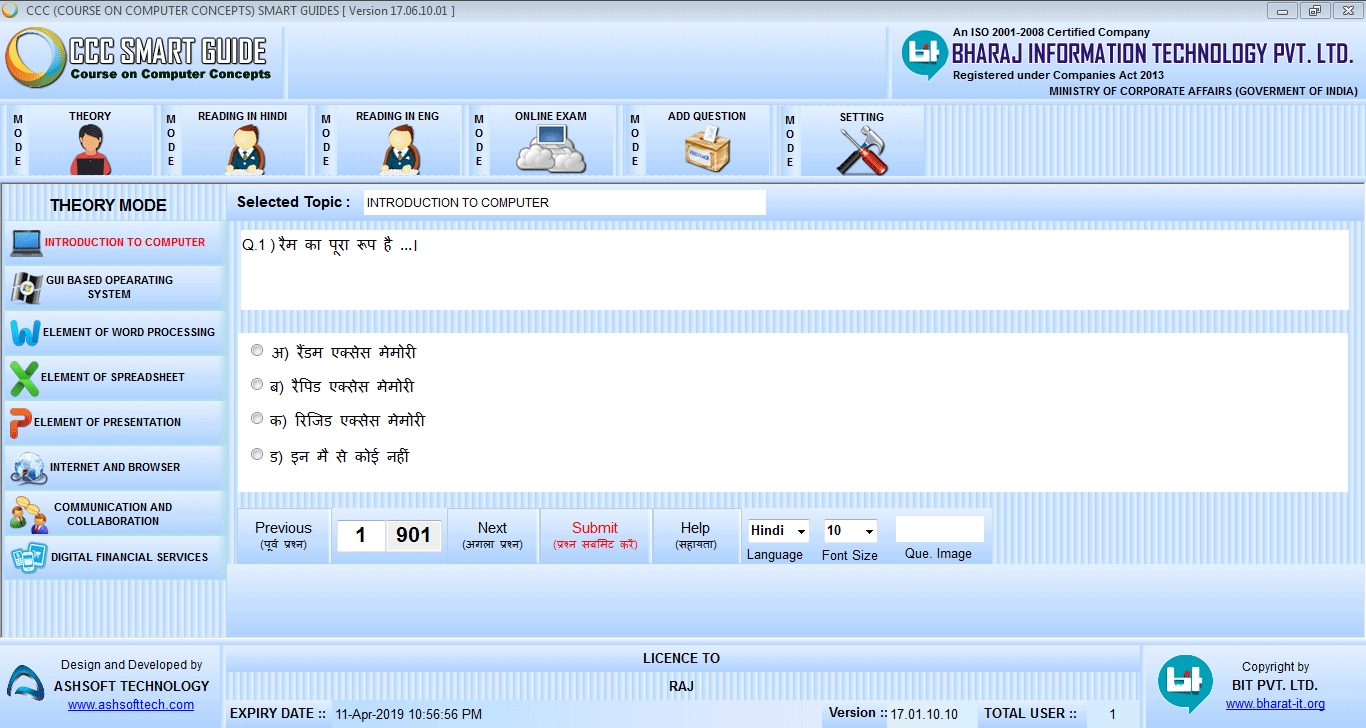1366x728 pixels.
Task: Select ELEMENT OF WORD PROCESSING topic label
Action: [x=129, y=332]
